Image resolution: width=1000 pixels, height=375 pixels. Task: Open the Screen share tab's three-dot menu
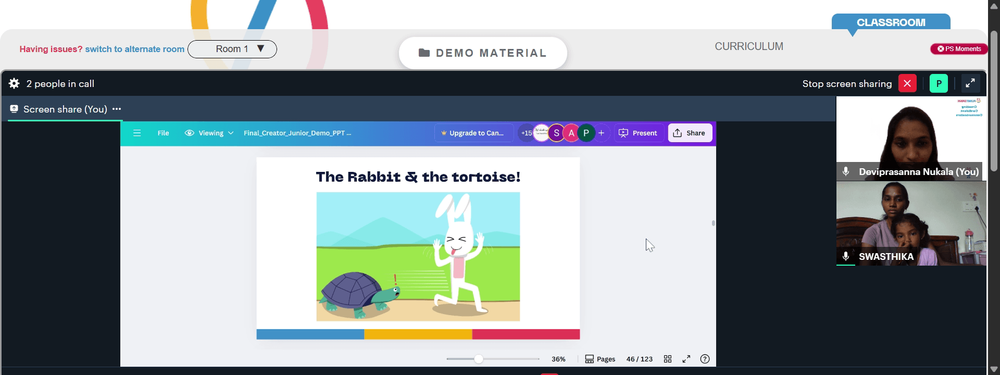[x=117, y=109]
